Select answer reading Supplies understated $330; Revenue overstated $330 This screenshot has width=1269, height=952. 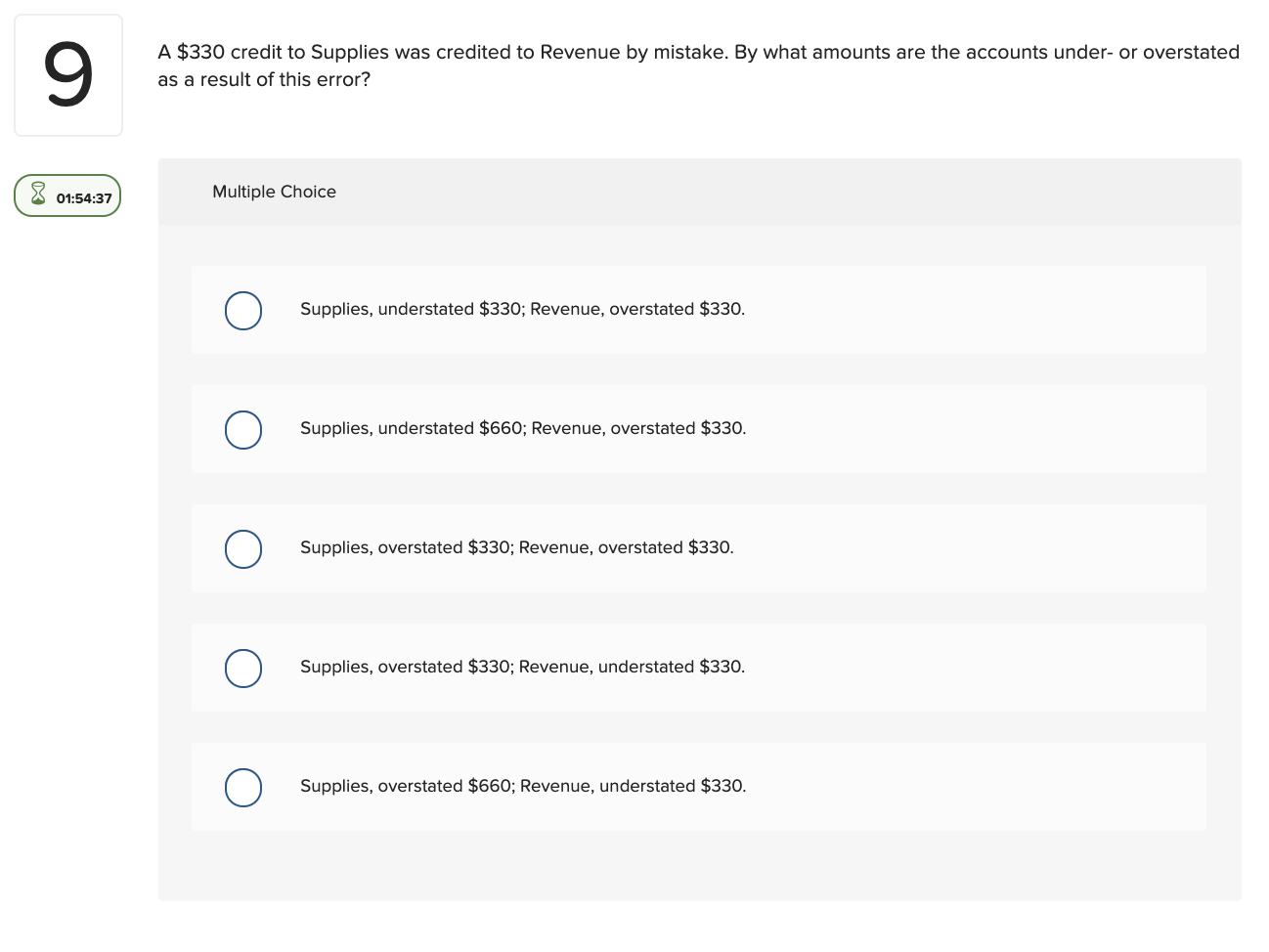pos(522,309)
